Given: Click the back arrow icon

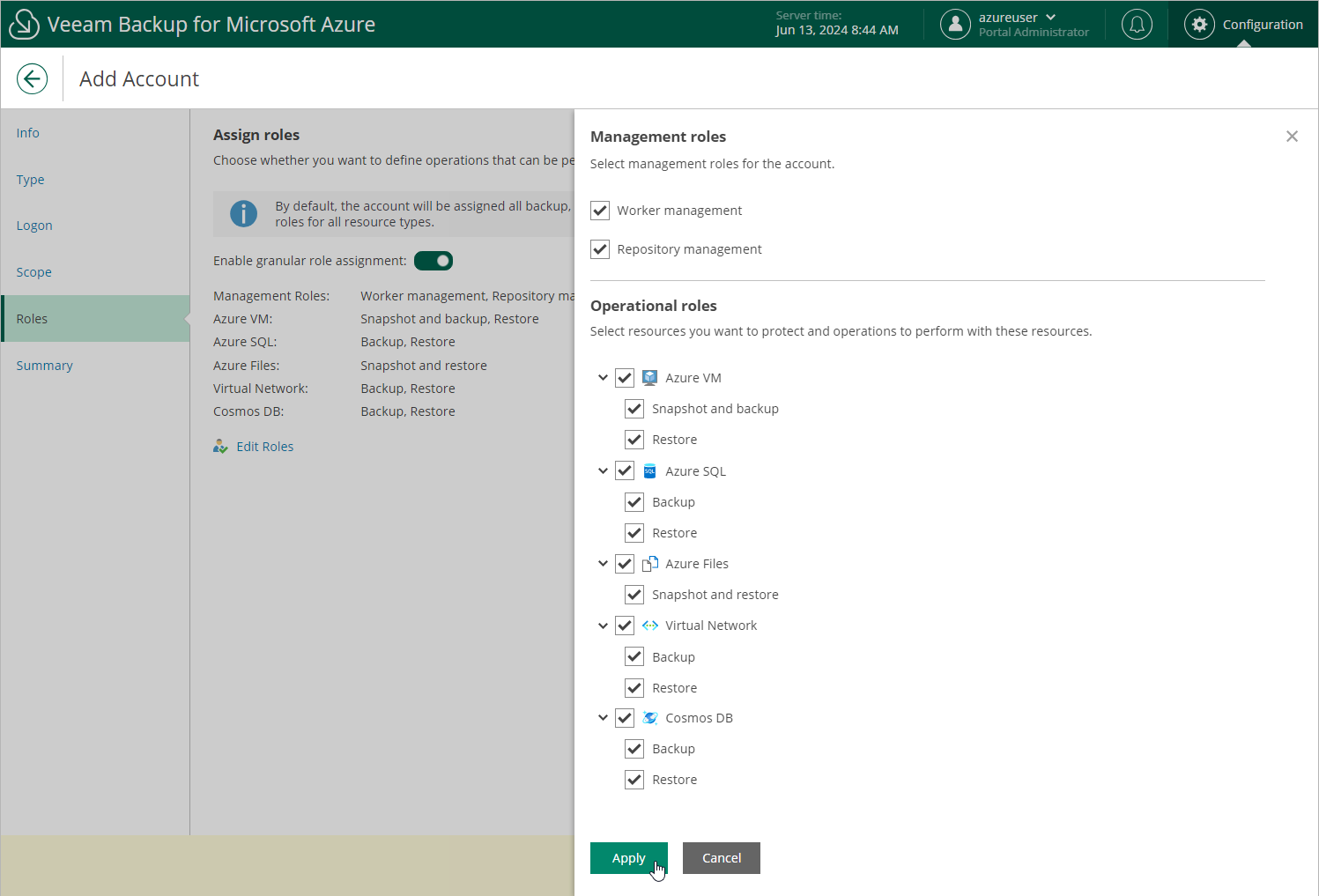Looking at the screenshot, I should coord(32,78).
